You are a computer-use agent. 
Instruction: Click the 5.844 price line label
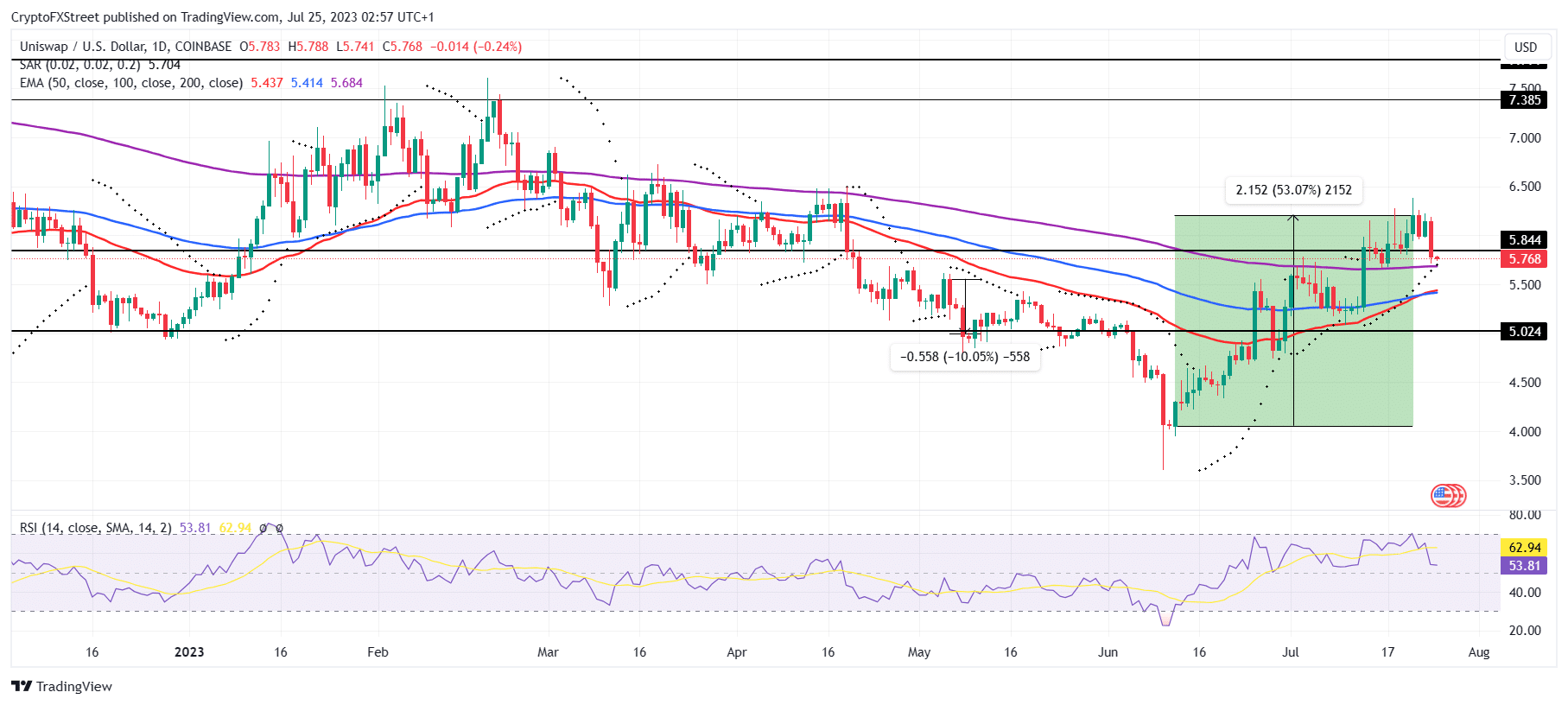[x=1525, y=240]
